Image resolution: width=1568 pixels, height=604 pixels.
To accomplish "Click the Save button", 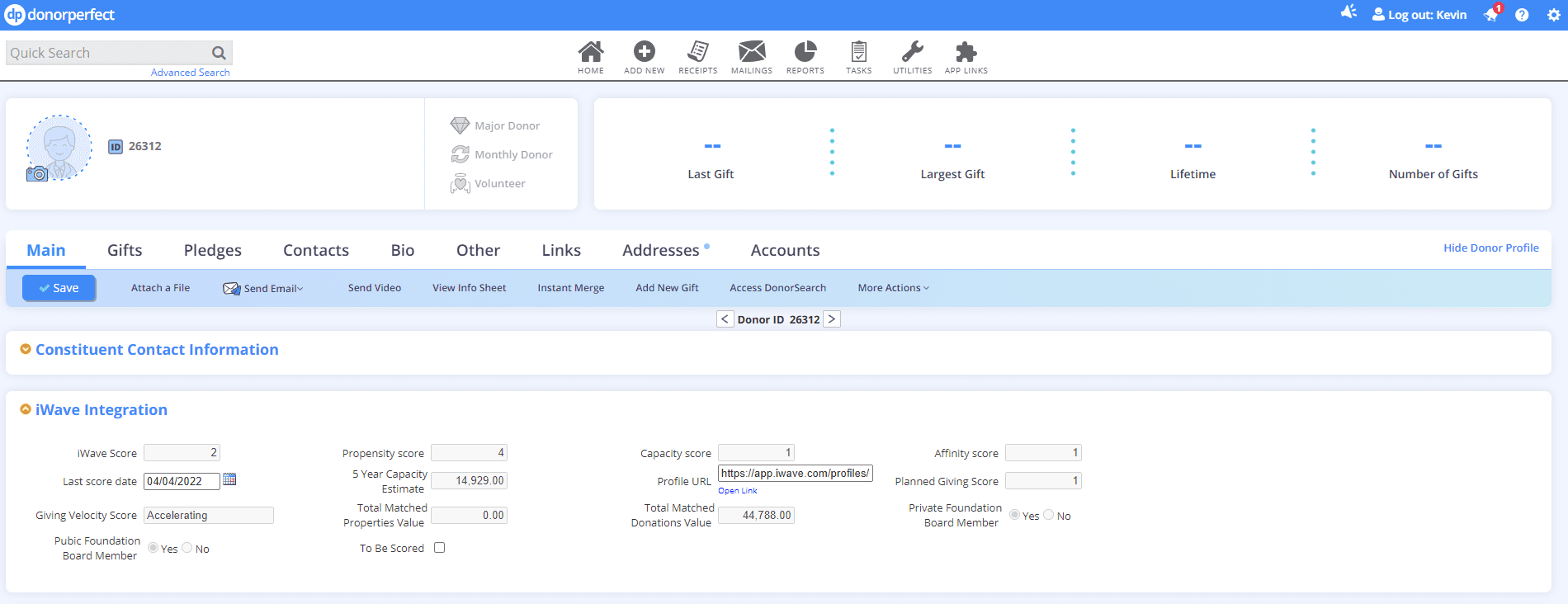I will (x=59, y=288).
